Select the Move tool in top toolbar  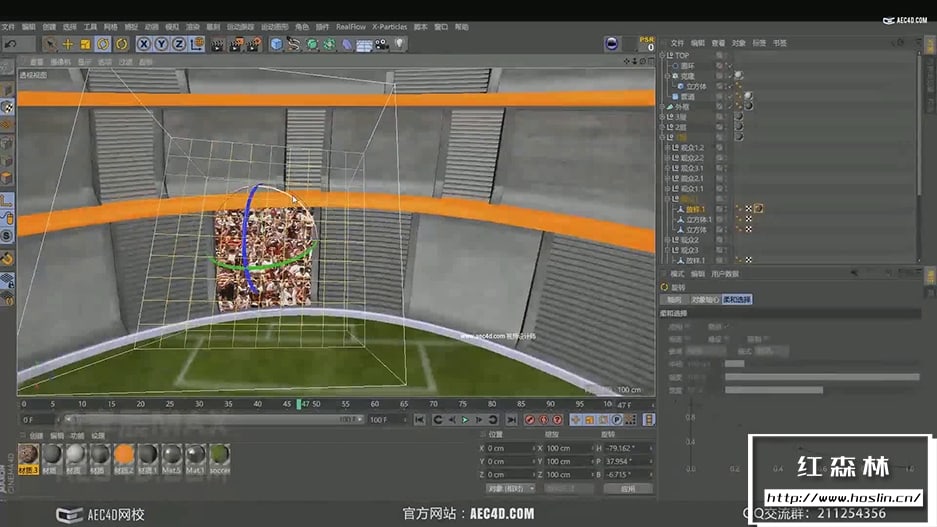[68, 44]
